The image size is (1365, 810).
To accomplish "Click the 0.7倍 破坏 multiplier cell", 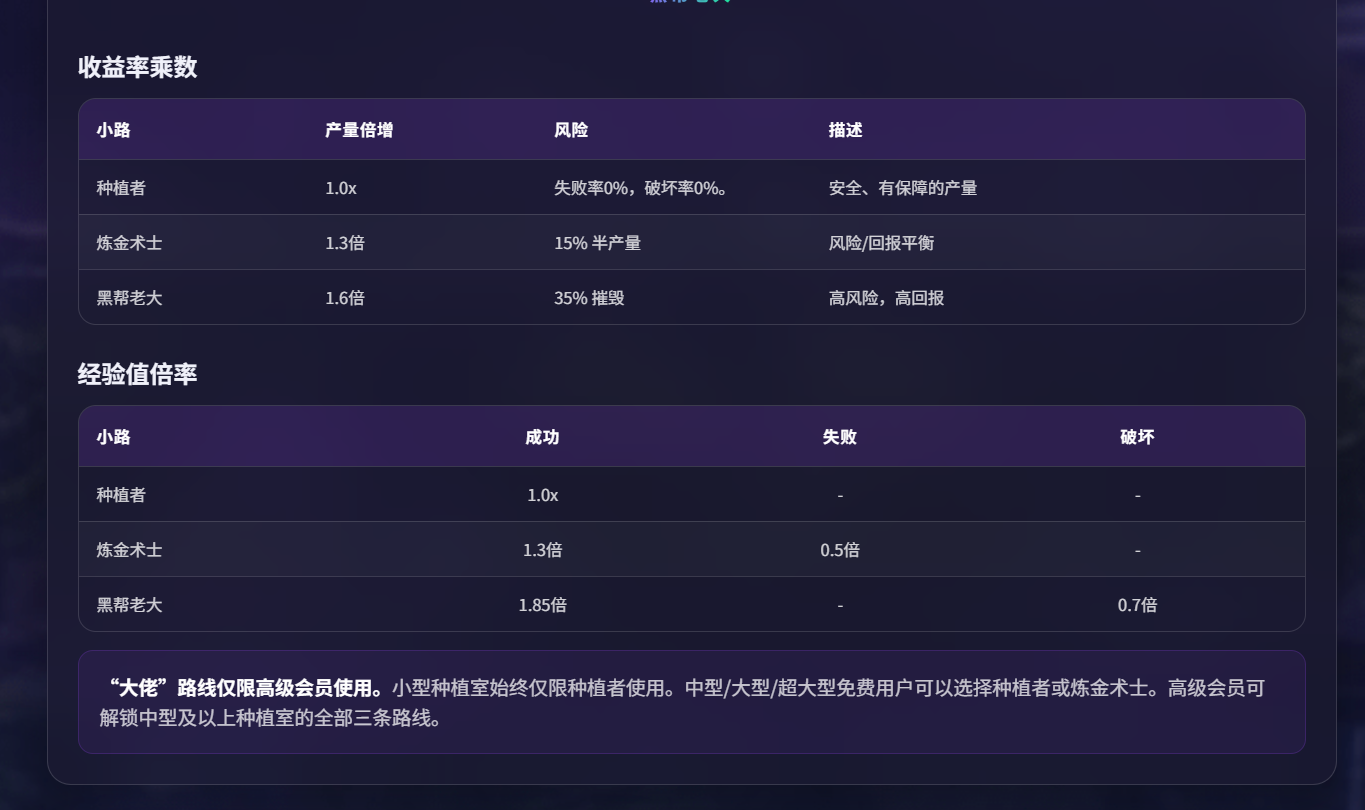I will [x=1137, y=605].
